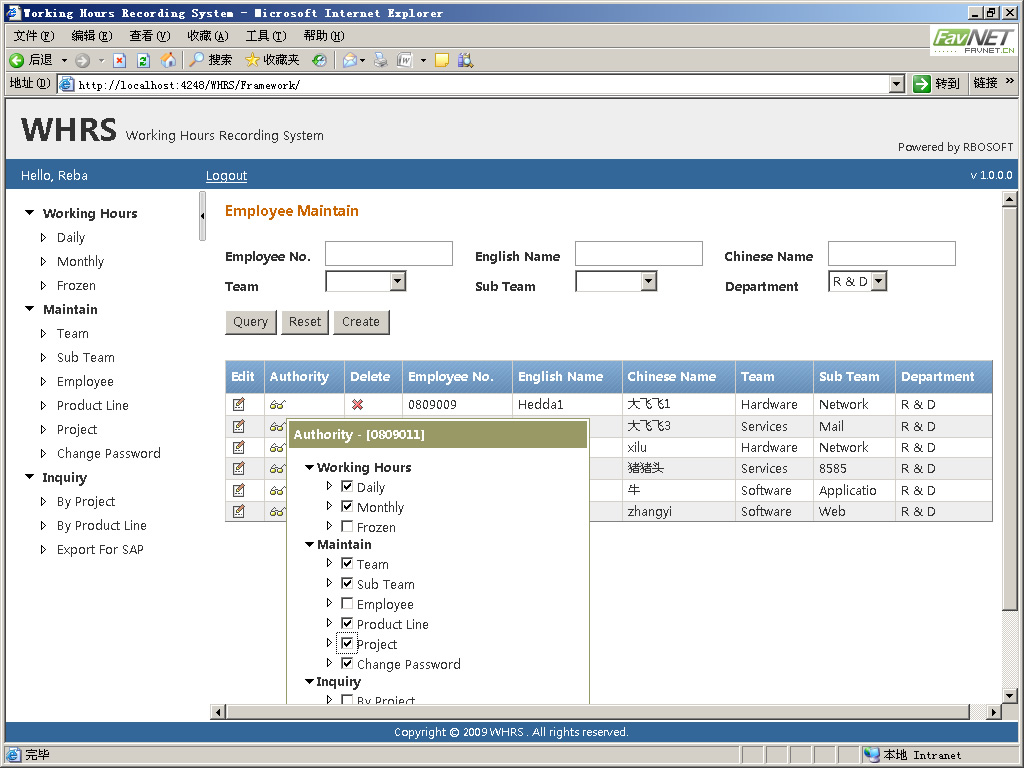Screen dimensions: 1024x768
Task: Click the horizontal scrollbar right arrow
Action: coord(994,712)
